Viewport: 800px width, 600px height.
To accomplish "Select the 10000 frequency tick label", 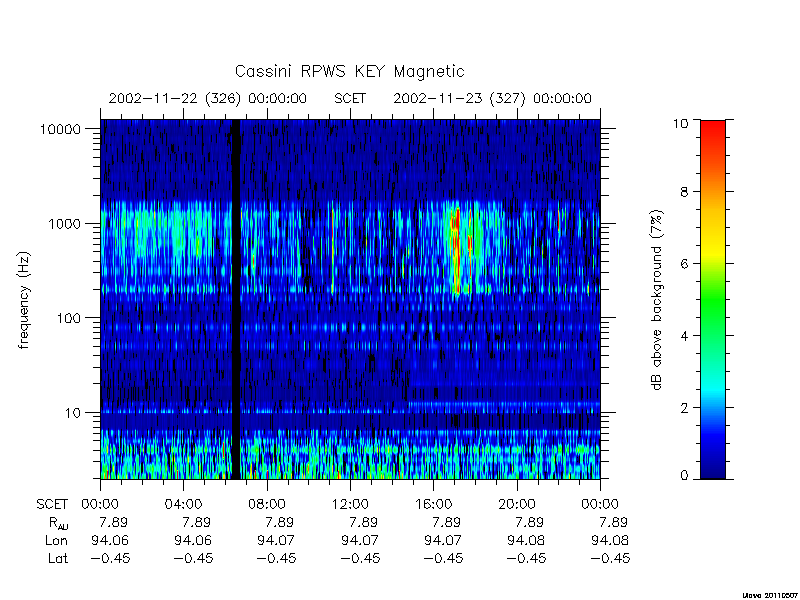I will [60, 129].
